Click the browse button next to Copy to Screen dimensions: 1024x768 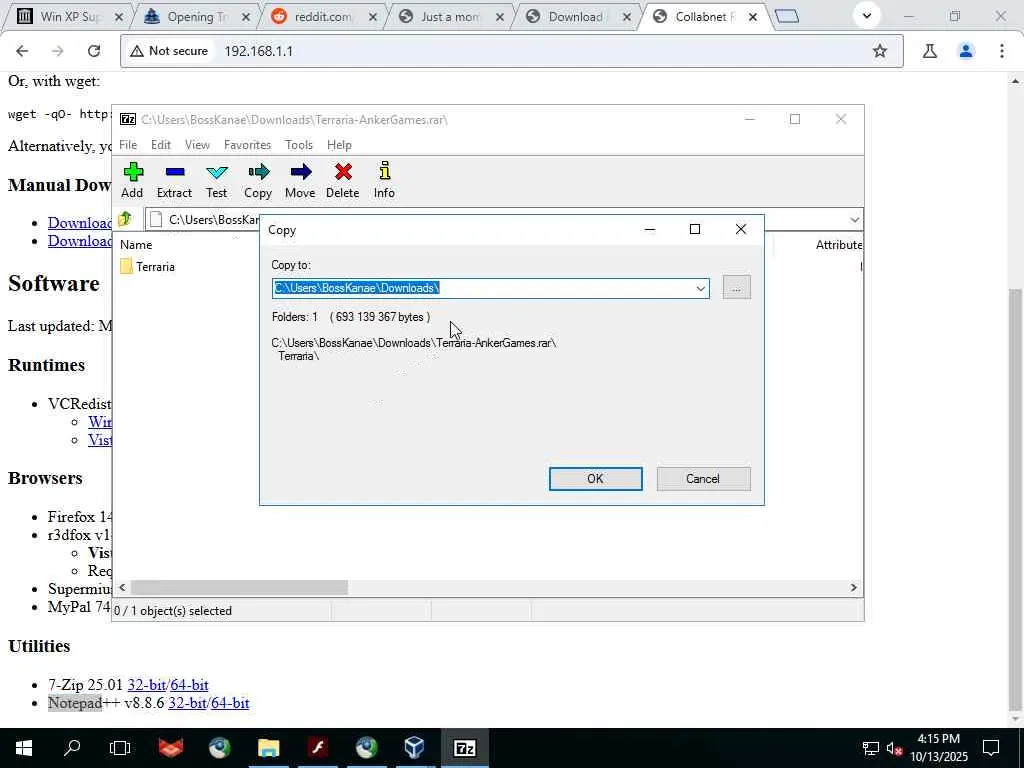click(x=737, y=288)
